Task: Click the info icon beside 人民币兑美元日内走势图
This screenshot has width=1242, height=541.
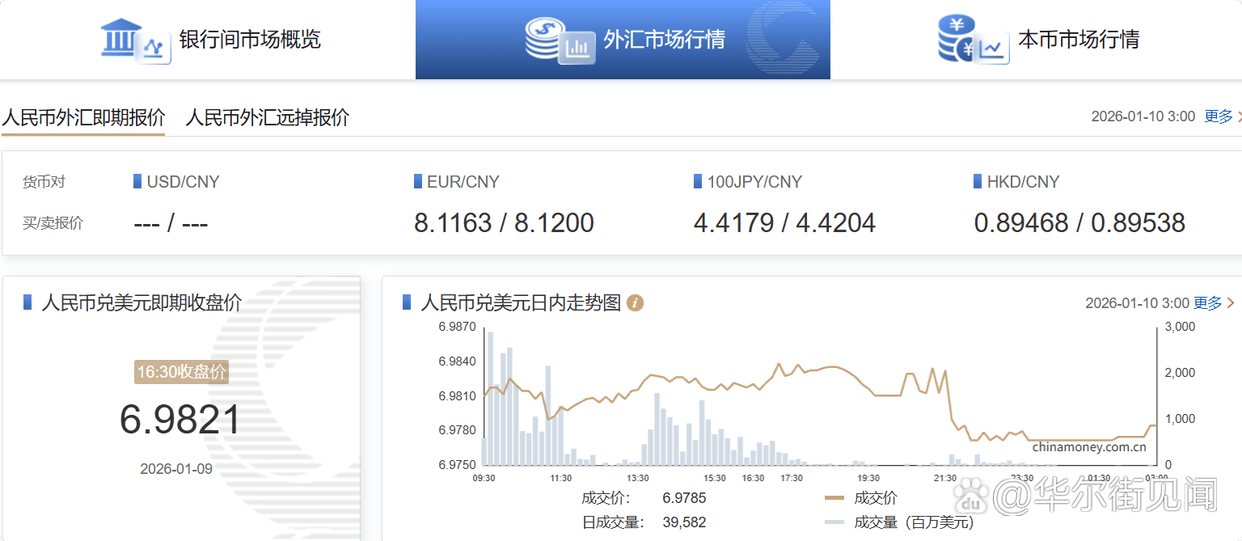Action: coord(635,303)
